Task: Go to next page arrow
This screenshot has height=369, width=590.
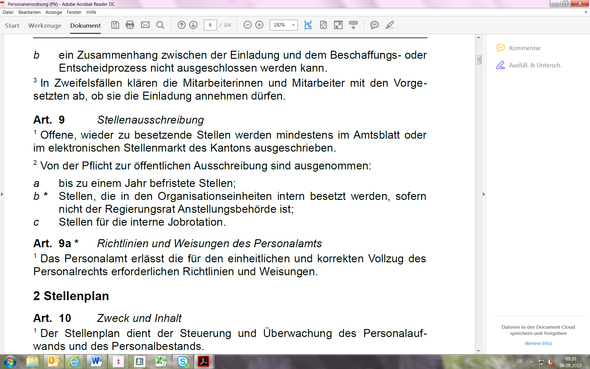Action: 193,25
